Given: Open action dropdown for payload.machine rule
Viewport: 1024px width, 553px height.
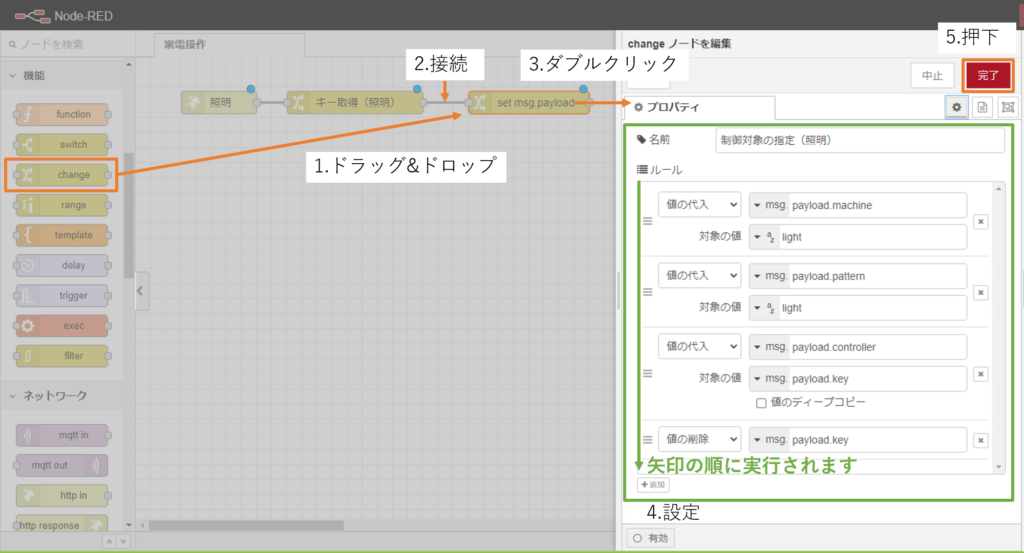Looking at the screenshot, I should [x=699, y=204].
